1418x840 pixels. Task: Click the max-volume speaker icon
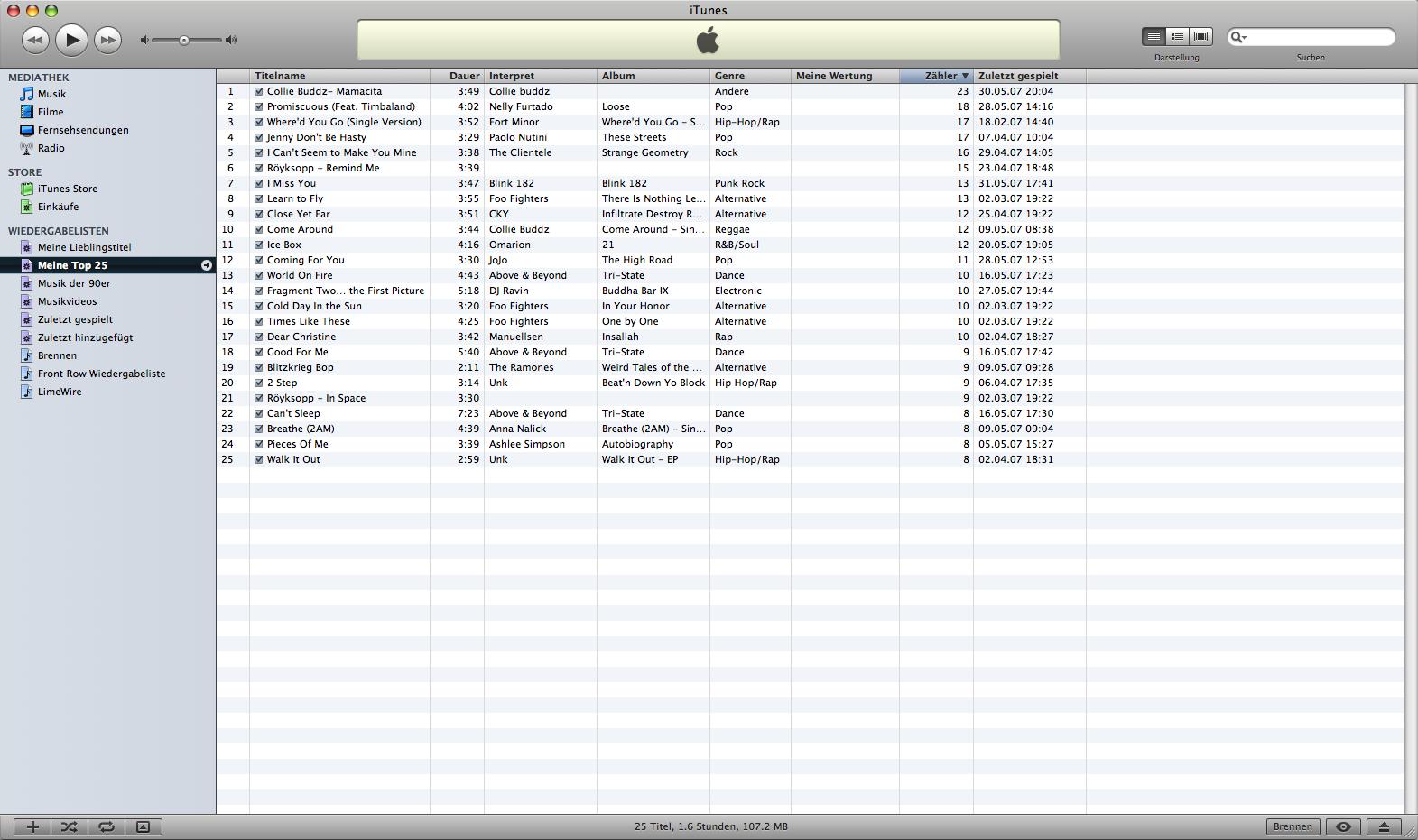(x=232, y=40)
